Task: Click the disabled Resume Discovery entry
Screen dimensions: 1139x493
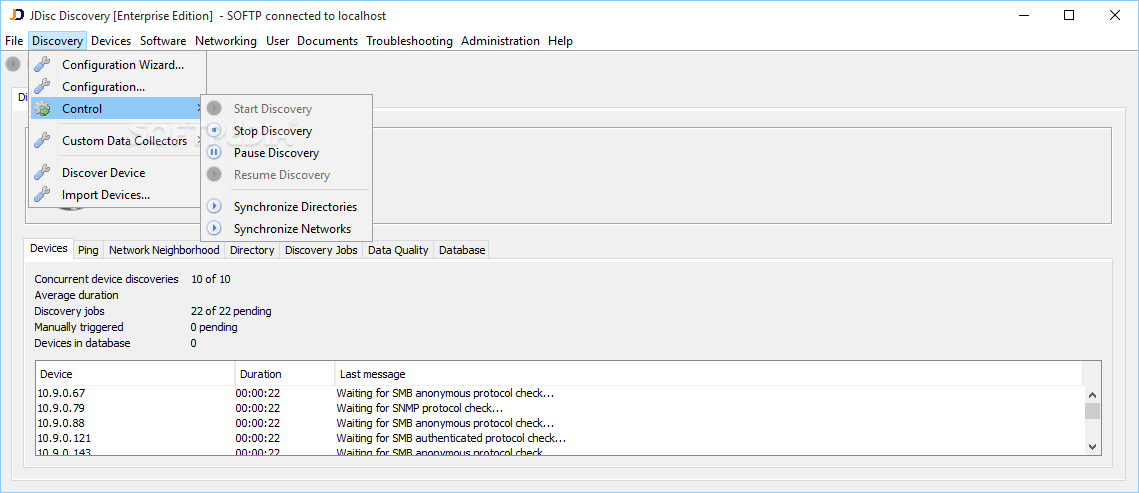Action: pos(286,174)
